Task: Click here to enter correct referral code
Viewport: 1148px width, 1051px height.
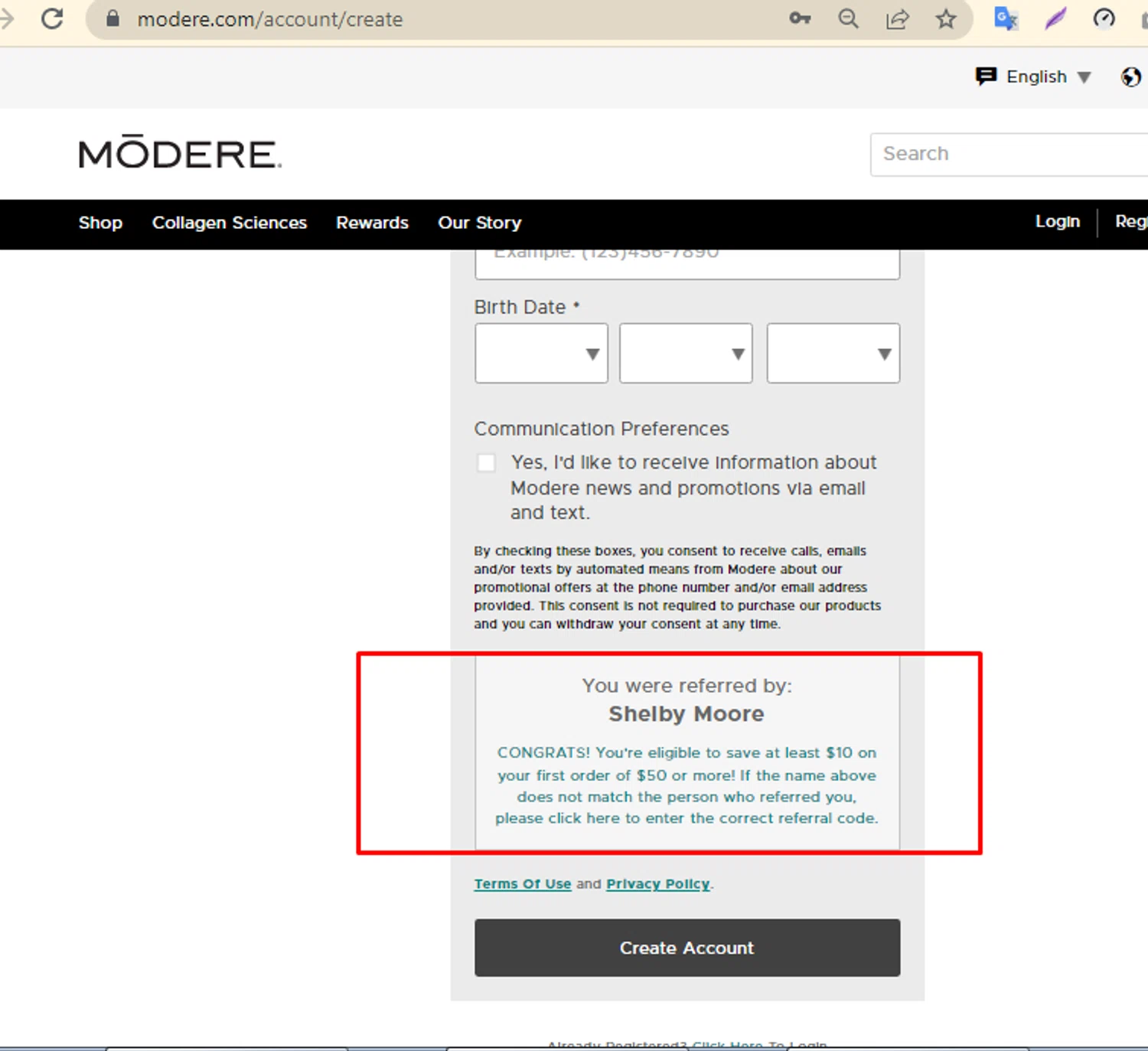Action: [687, 818]
